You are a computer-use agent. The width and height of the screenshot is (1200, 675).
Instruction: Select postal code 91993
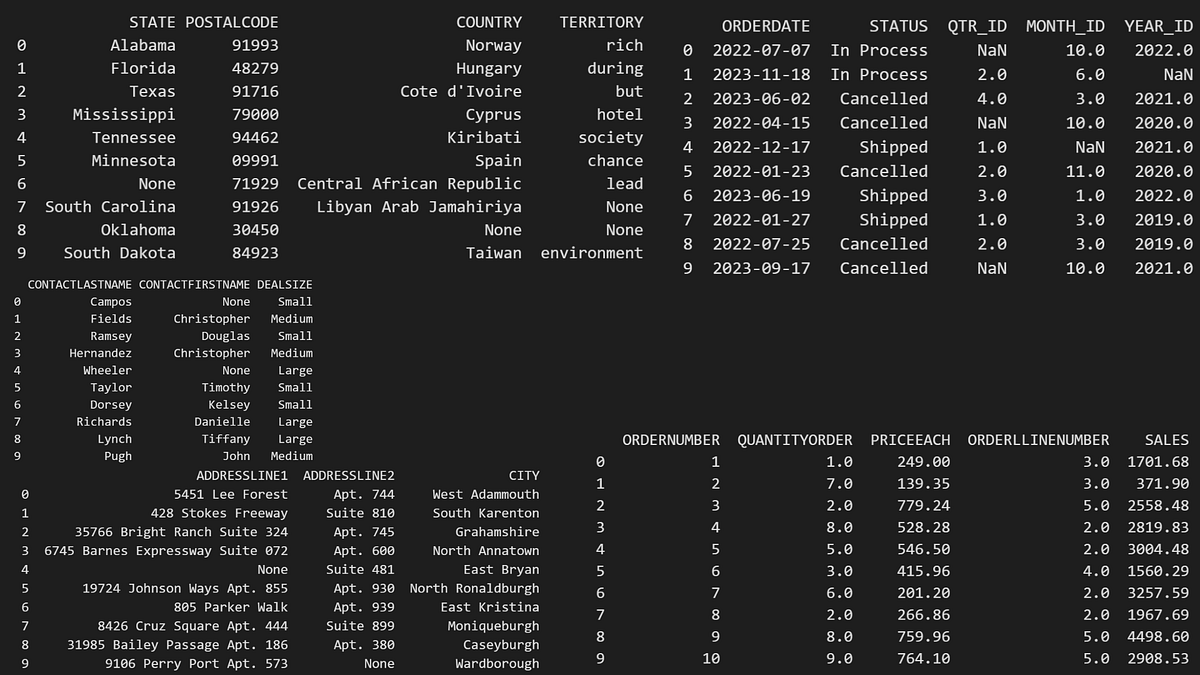coord(255,45)
